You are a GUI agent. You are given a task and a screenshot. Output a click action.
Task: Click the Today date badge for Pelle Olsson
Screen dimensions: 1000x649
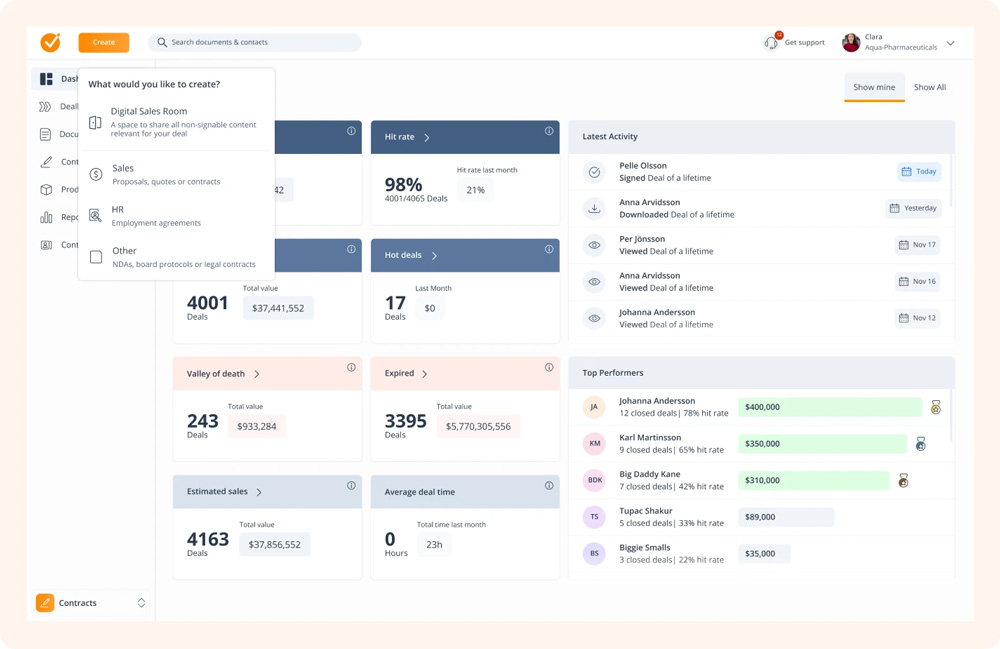pos(918,172)
